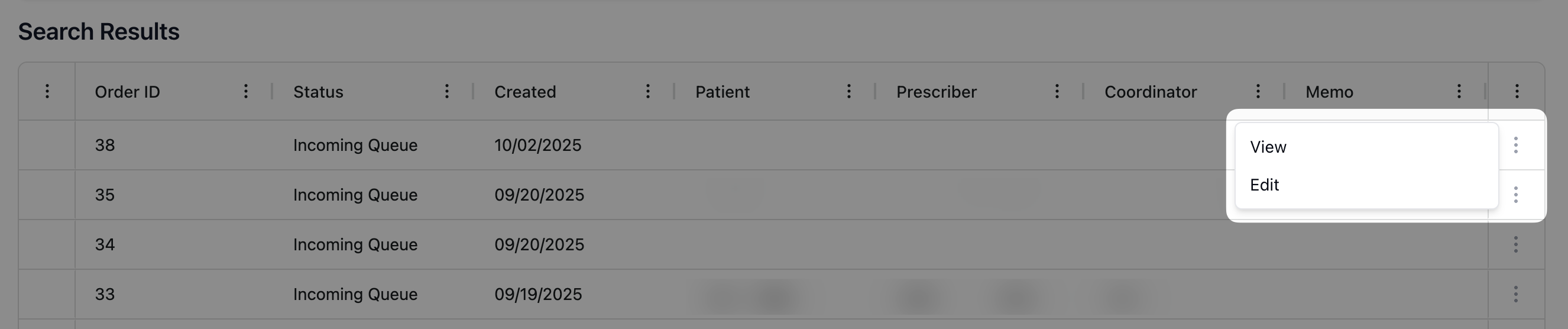1568x329 pixels.
Task: Open Prescriber column options menu
Action: [x=1057, y=91]
